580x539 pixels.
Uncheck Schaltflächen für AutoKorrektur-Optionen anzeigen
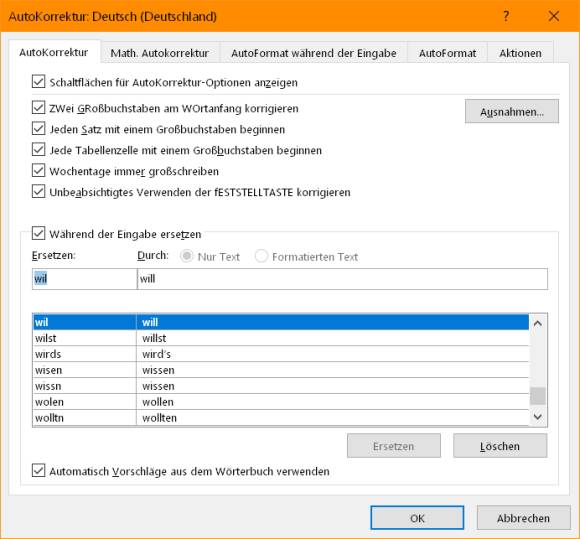point(38,82)
